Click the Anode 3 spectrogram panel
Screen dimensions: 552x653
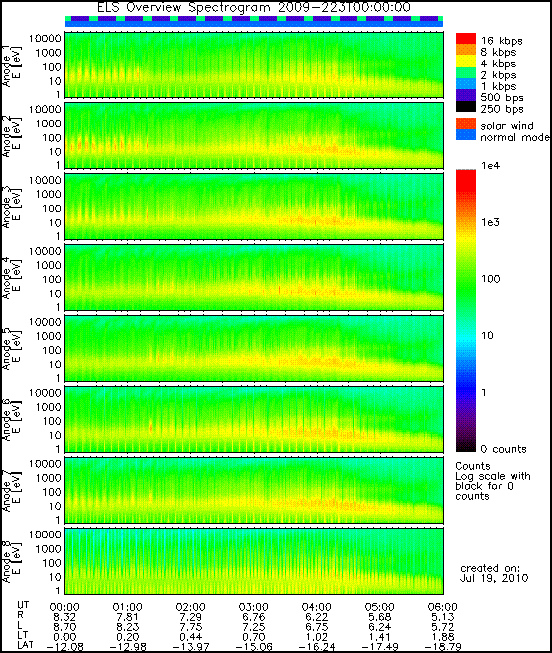click(x=254, y=207)
